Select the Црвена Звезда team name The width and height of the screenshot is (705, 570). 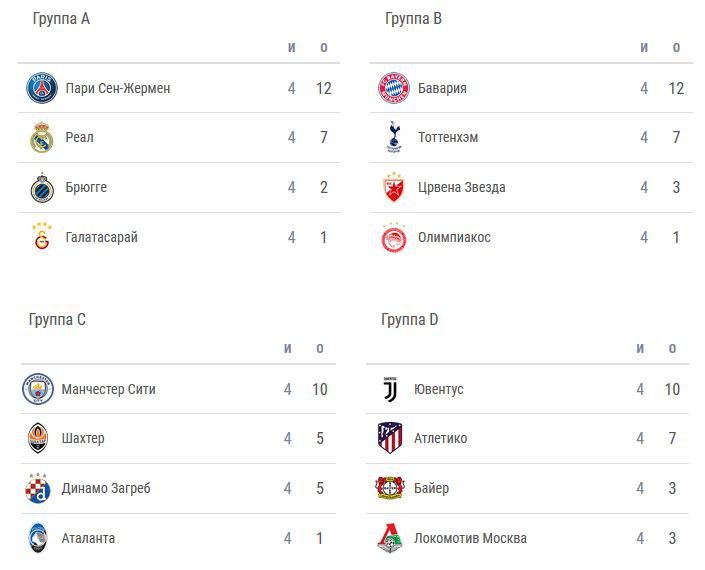click(461, 188)
